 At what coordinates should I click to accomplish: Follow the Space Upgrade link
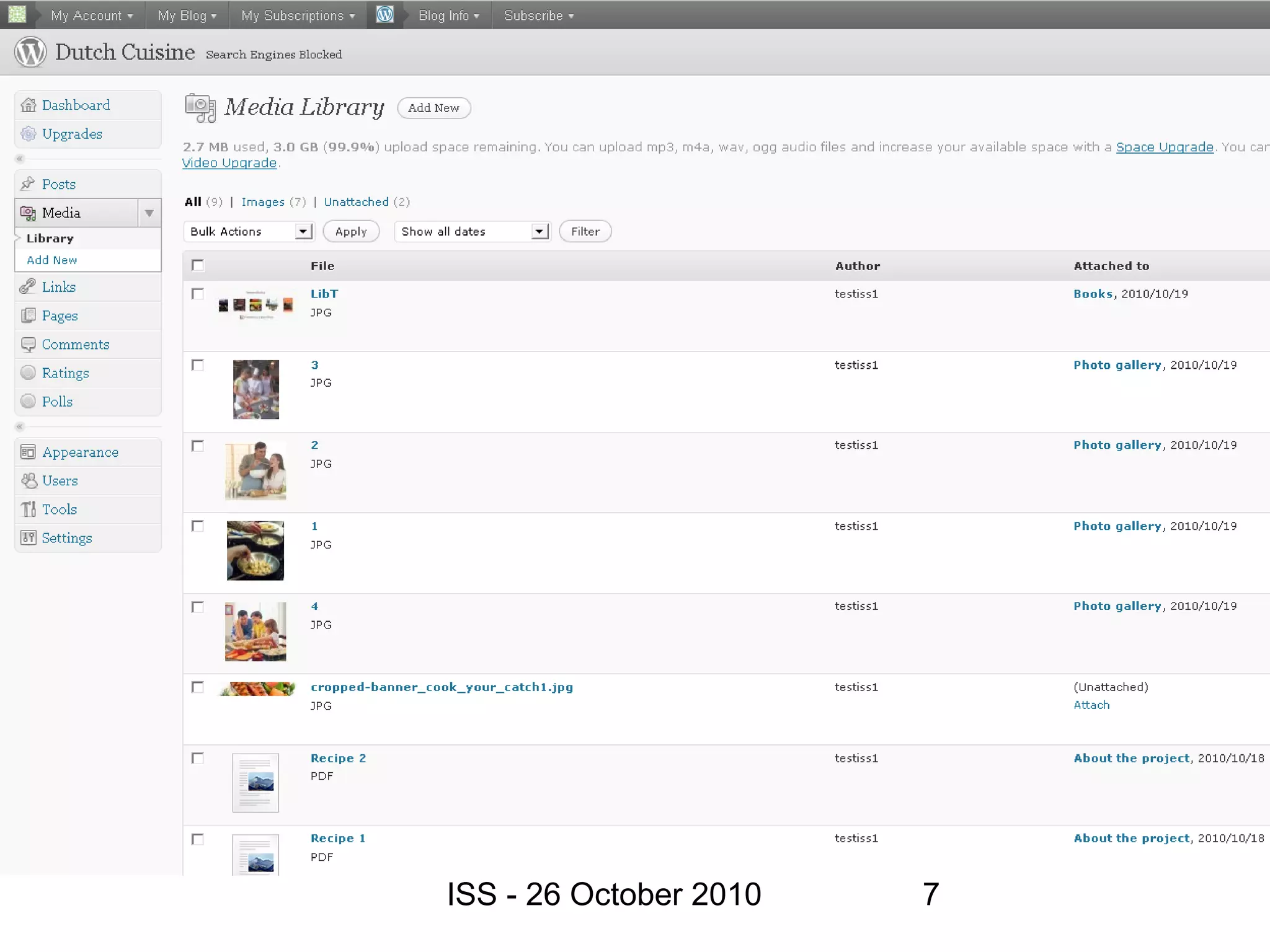tap(1164, 147)
